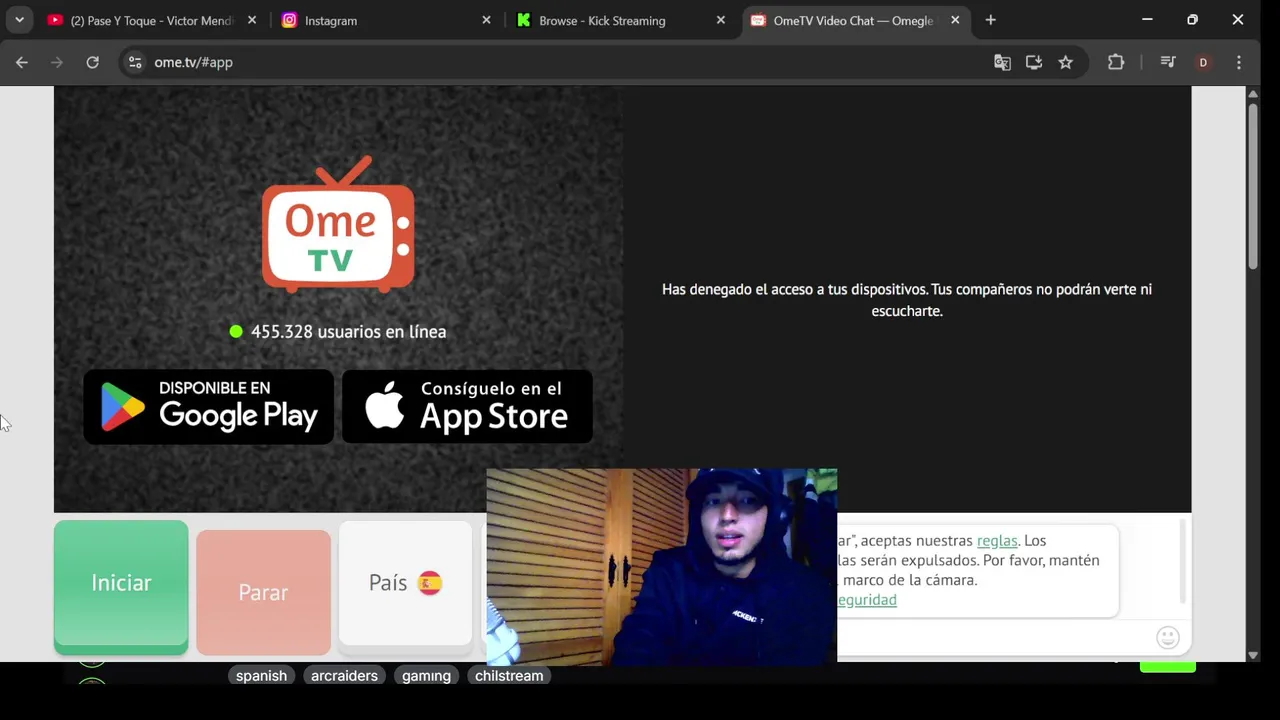Select the chilstream tag

click(x=509, y=676)
